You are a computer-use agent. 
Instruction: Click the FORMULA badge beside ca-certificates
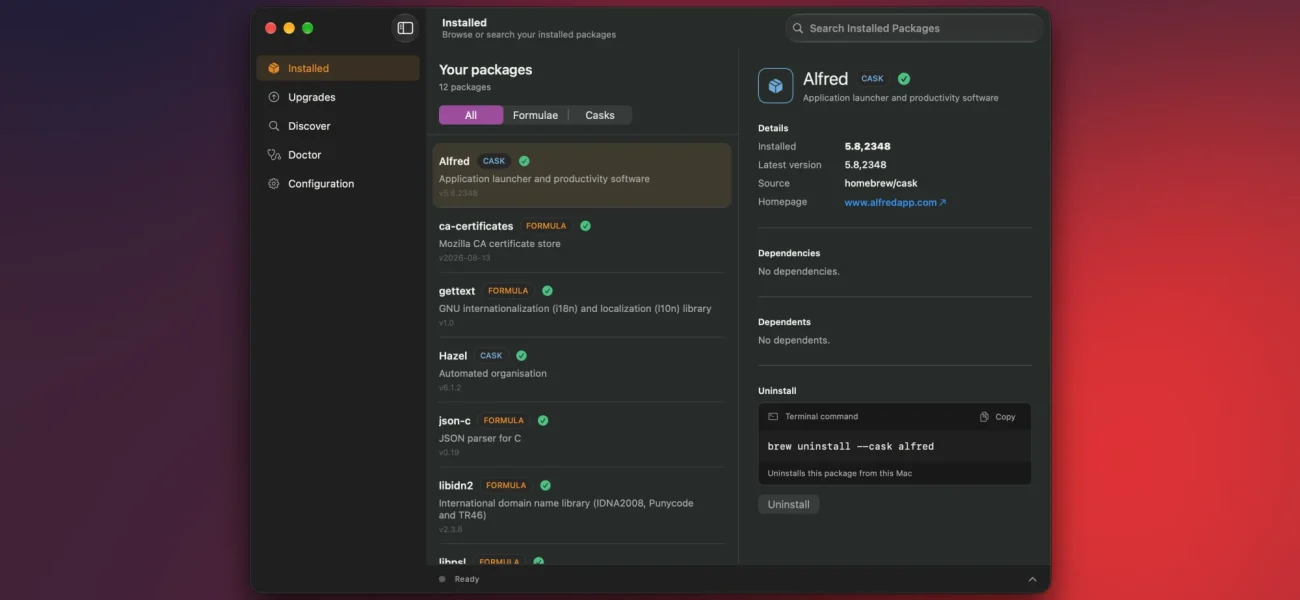pyautogui.click(x=546, y=226)
